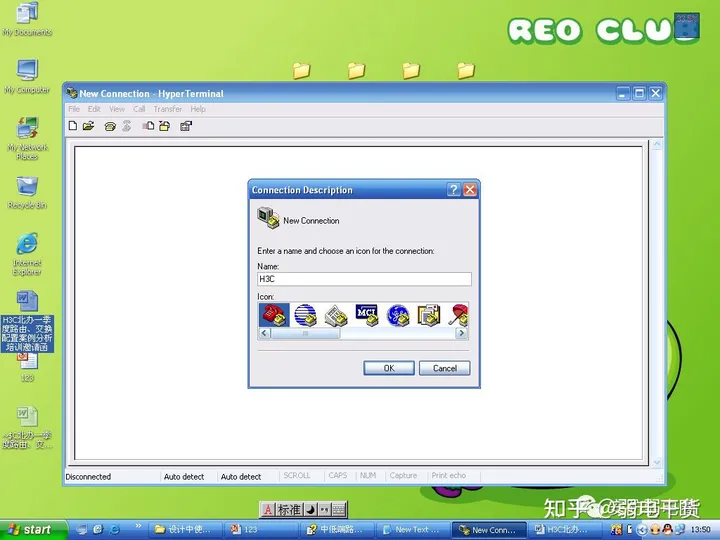Maximize the HyperTerminal window

click(x=639, y=93)
